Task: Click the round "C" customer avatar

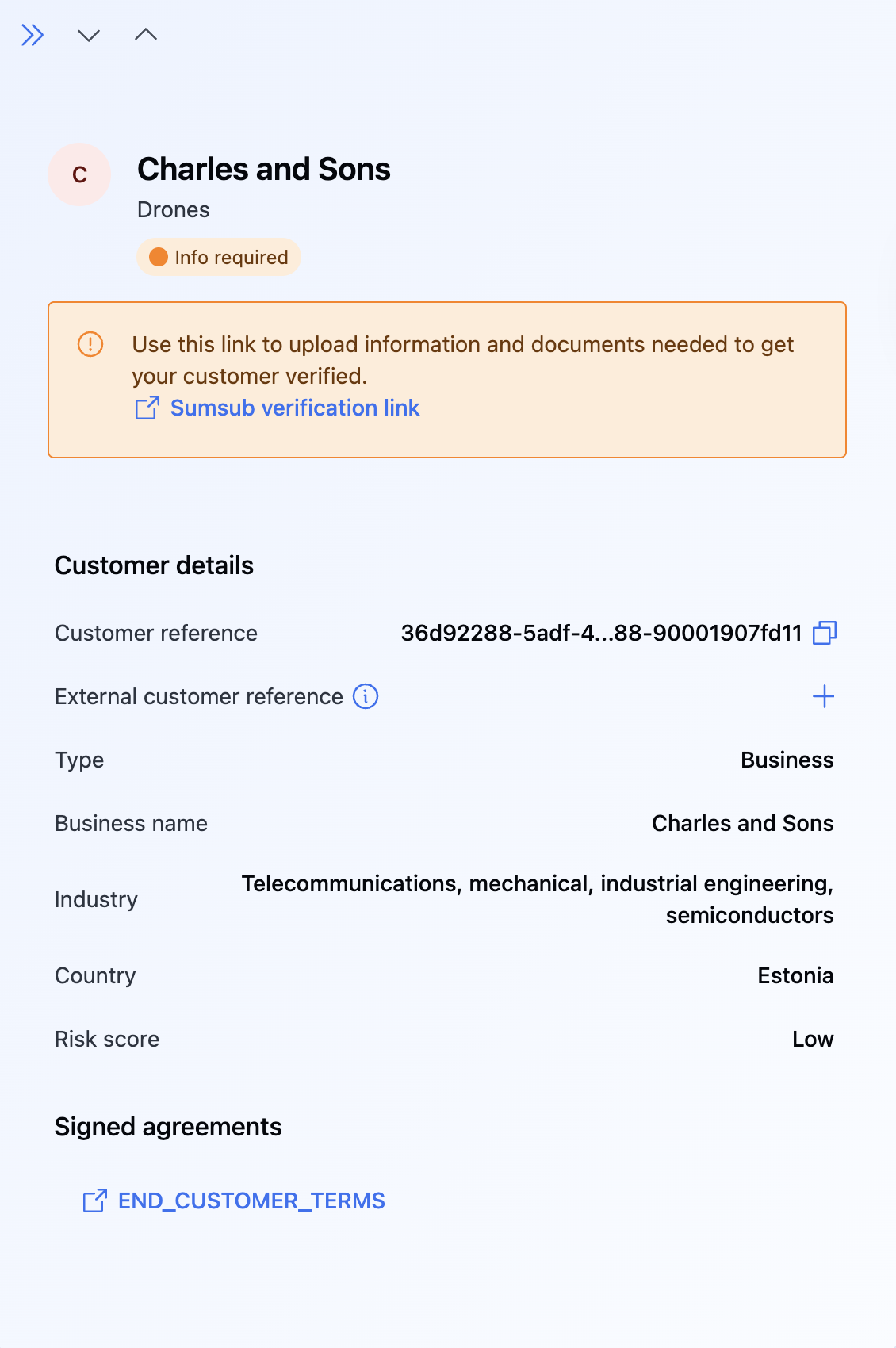Action: [79, 174]
